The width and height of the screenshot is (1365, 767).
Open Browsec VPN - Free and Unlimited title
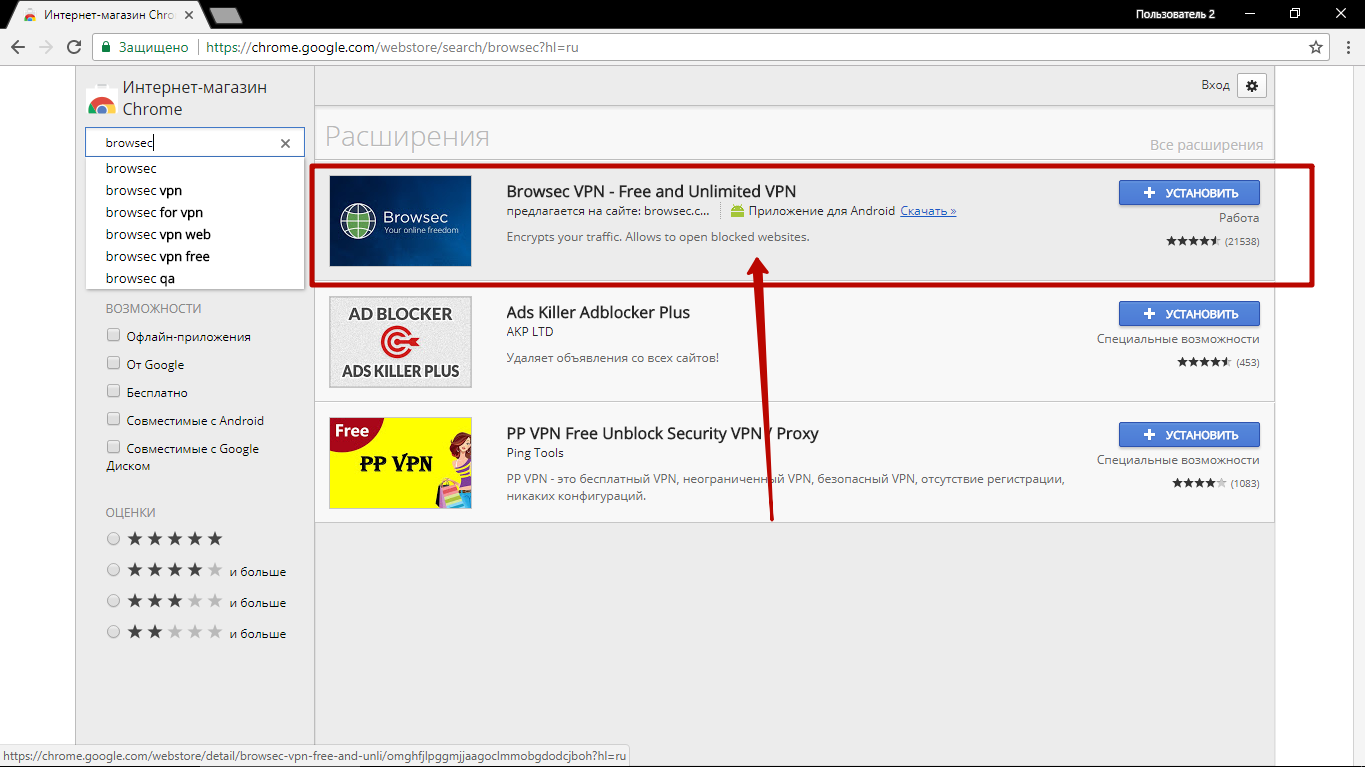coord(651,191)
